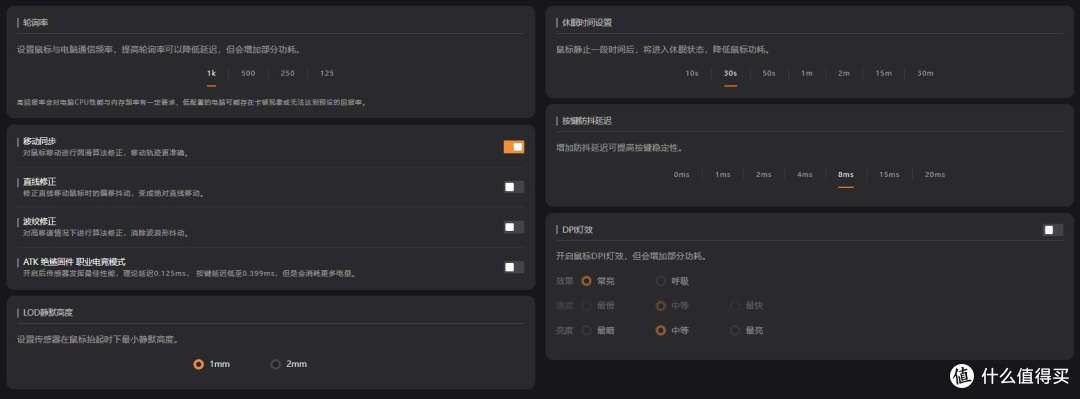Select the 1k polling rate option
Image resolution: width=1080 pixels, height=399 pixels.
pos(211,73)
